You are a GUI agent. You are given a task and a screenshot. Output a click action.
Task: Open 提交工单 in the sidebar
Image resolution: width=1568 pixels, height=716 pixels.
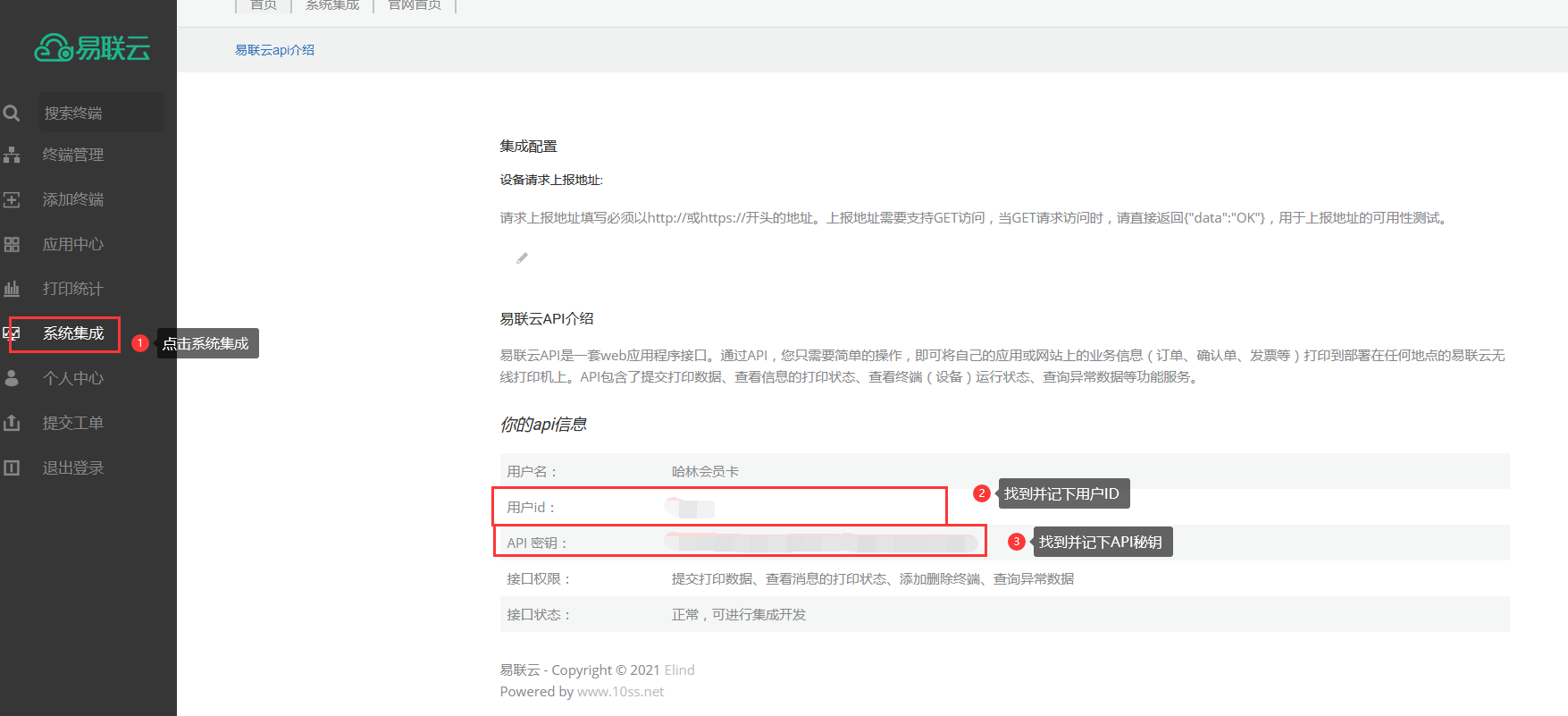[73, 423]
